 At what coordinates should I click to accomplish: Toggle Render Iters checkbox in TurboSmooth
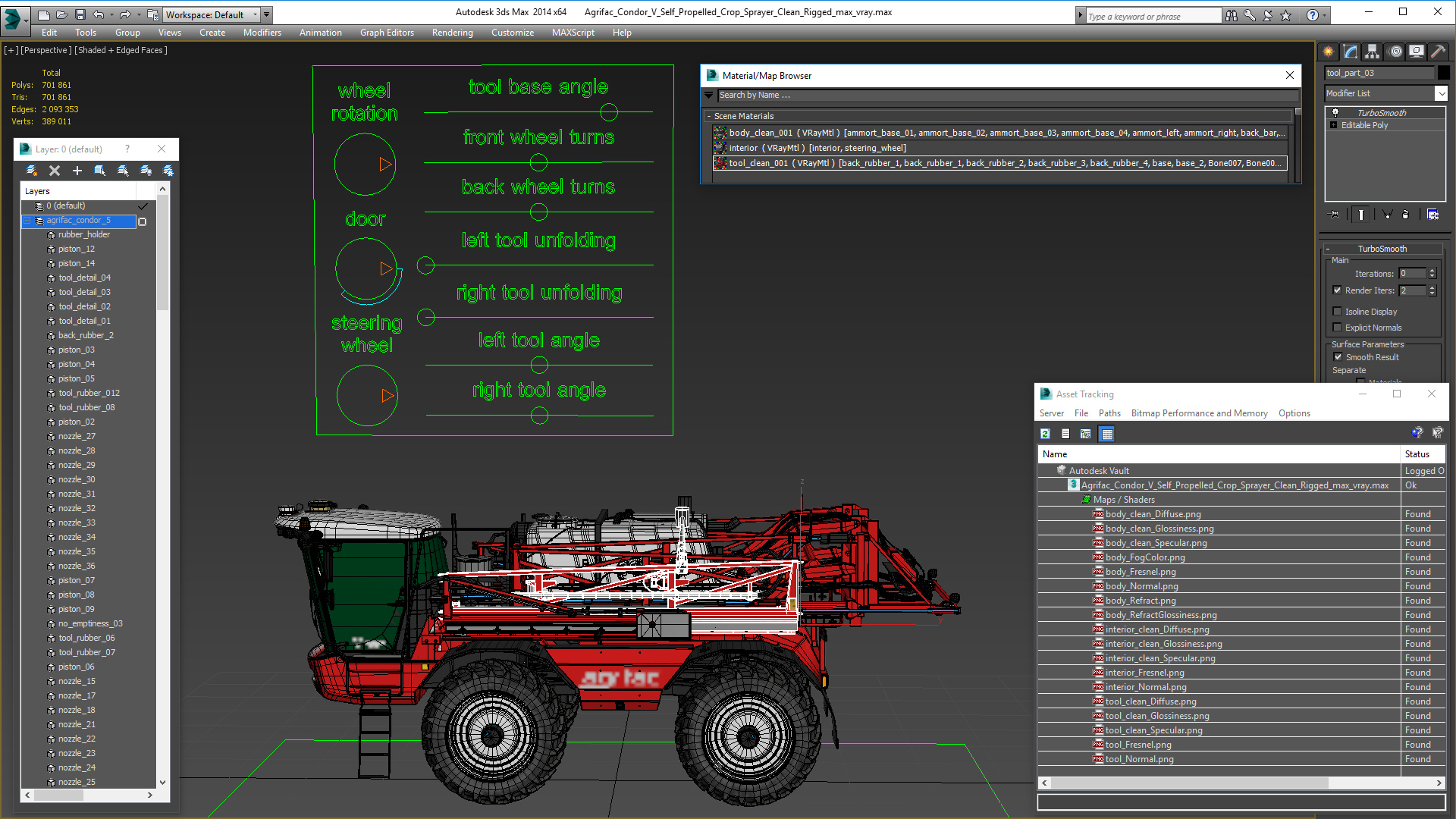(x=1338, y=290)
